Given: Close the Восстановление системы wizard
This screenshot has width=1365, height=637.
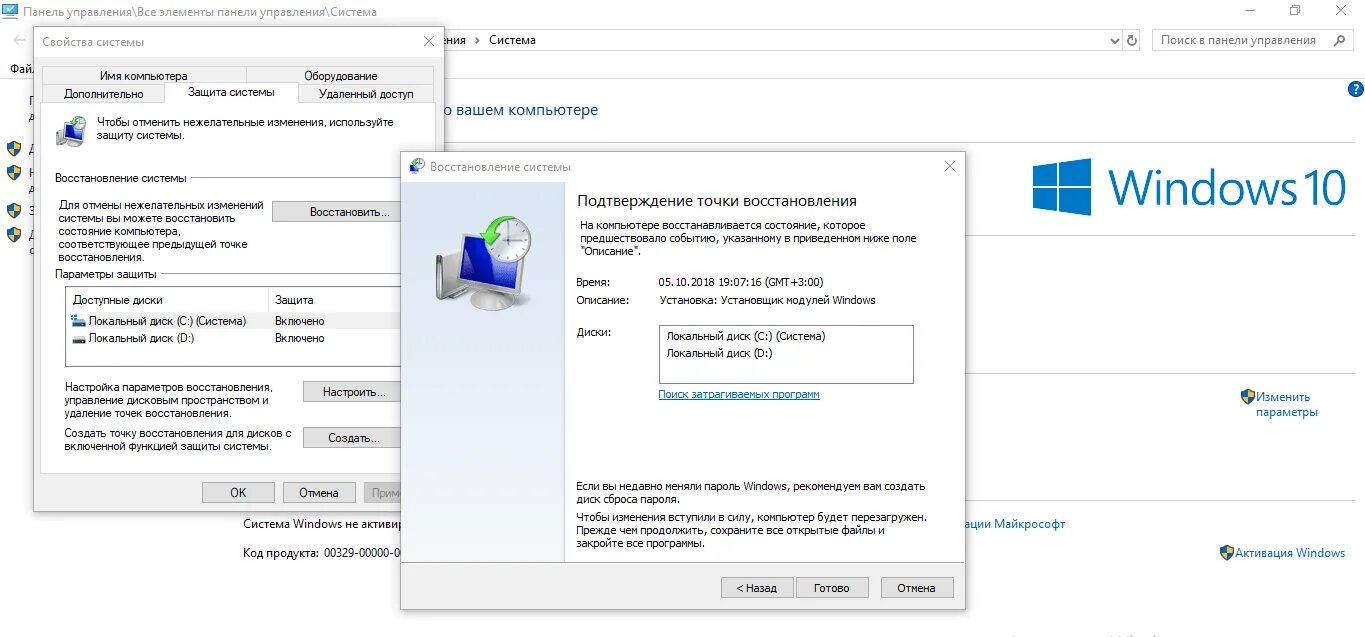Looking at the screenshot, I should (x=950, y=167).
